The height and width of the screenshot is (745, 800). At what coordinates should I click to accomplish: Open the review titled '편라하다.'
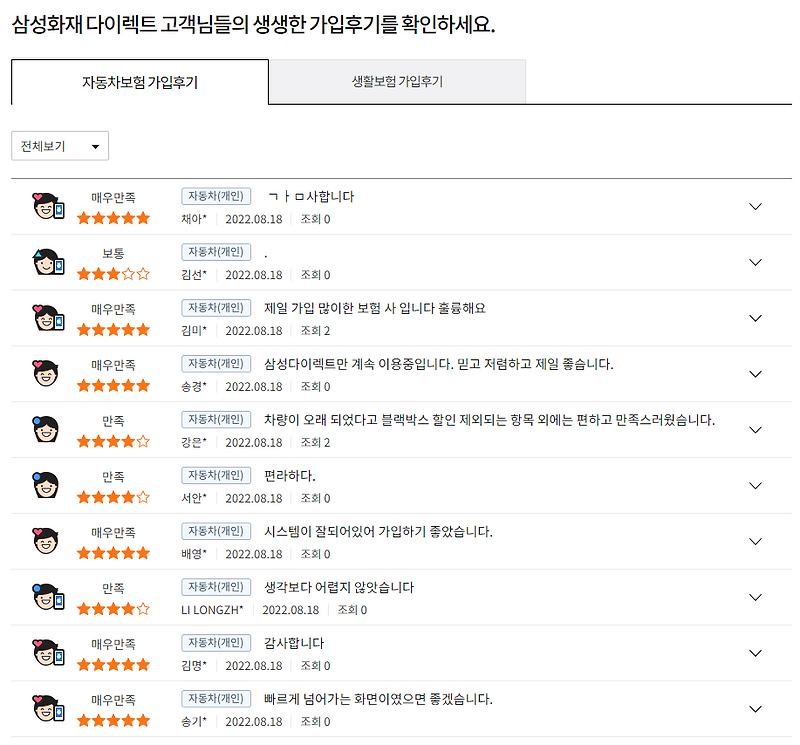coord(289,476)
